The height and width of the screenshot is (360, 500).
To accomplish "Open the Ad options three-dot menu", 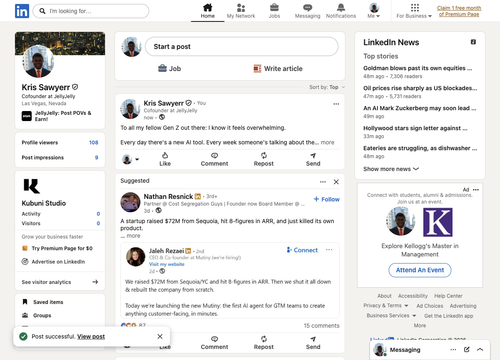I will tap(476, 190).
